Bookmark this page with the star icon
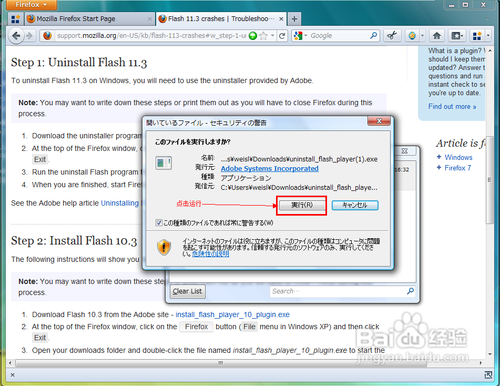500x386 pixels. click(263, 36)
